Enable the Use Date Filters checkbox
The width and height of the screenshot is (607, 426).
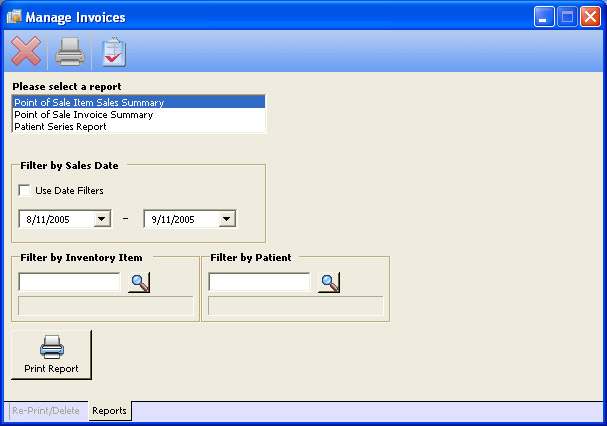coord(24,190)
